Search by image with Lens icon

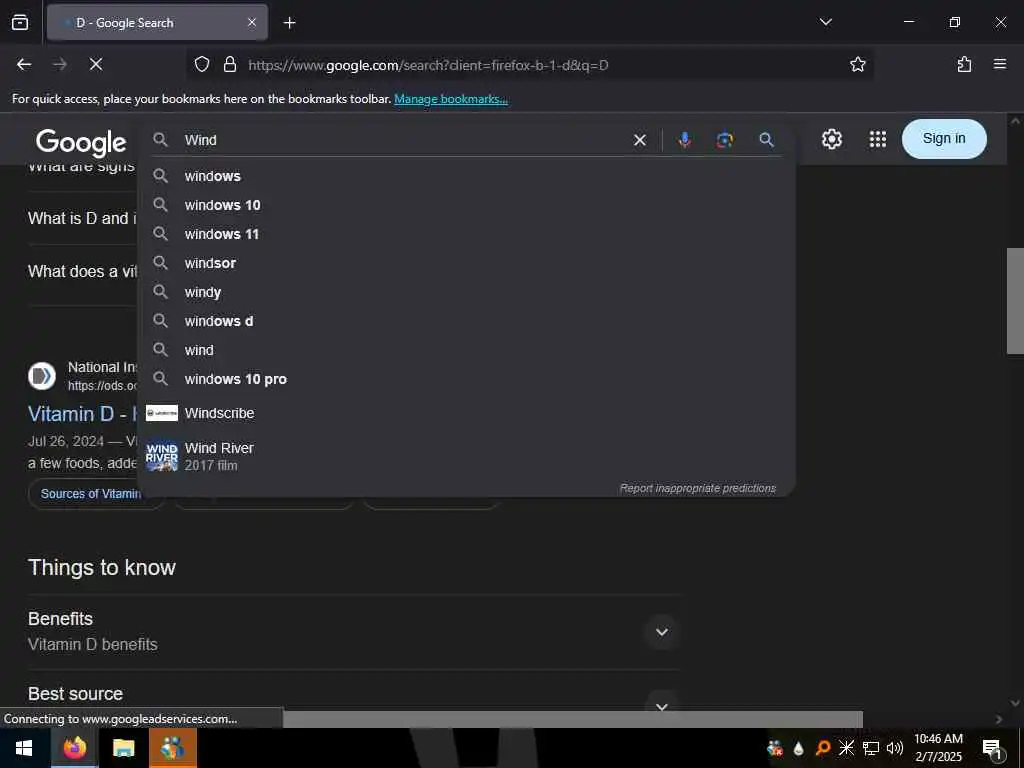click(724, 140)
